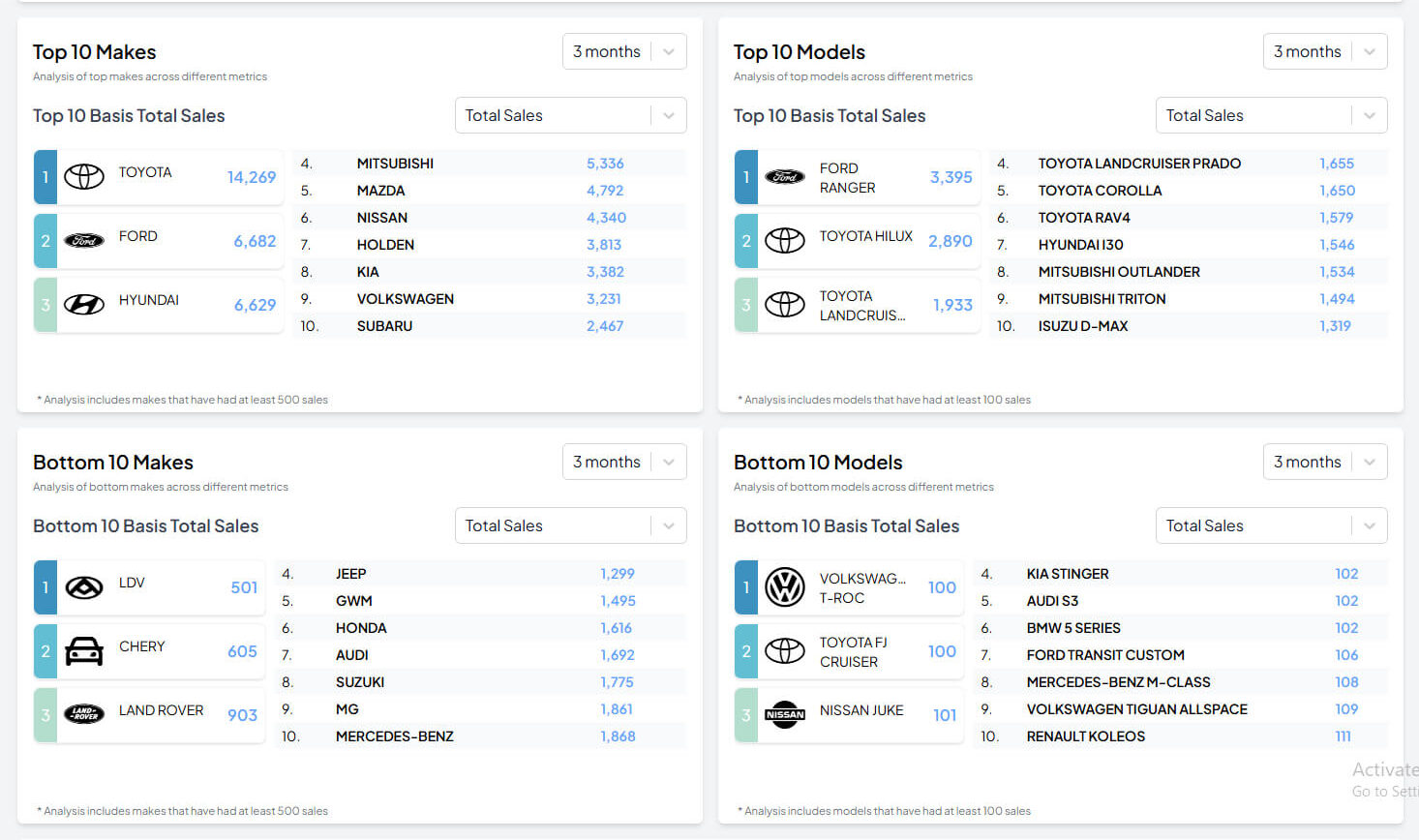Screen dimensions: 1419x840
Task: Click the Nissan logo beside NISSAN JUKE
Action: click(785, 715)
